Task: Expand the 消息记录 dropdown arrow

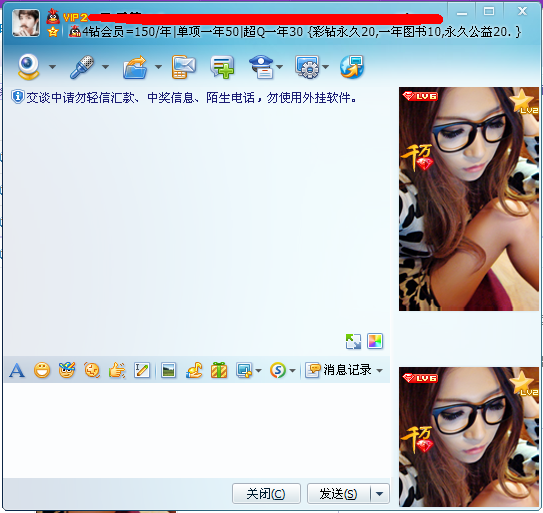Action: (x=380, y=371)
